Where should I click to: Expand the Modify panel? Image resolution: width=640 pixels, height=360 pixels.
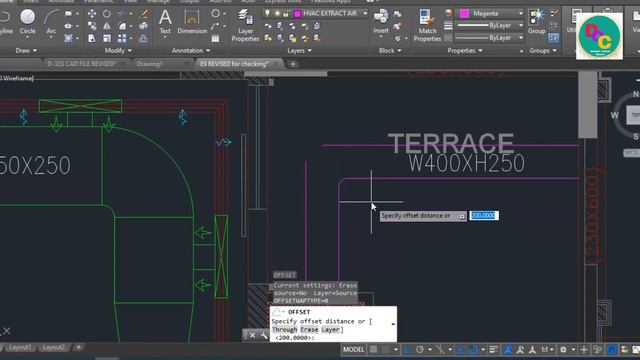pyautogui.click(x=118, y=51)
